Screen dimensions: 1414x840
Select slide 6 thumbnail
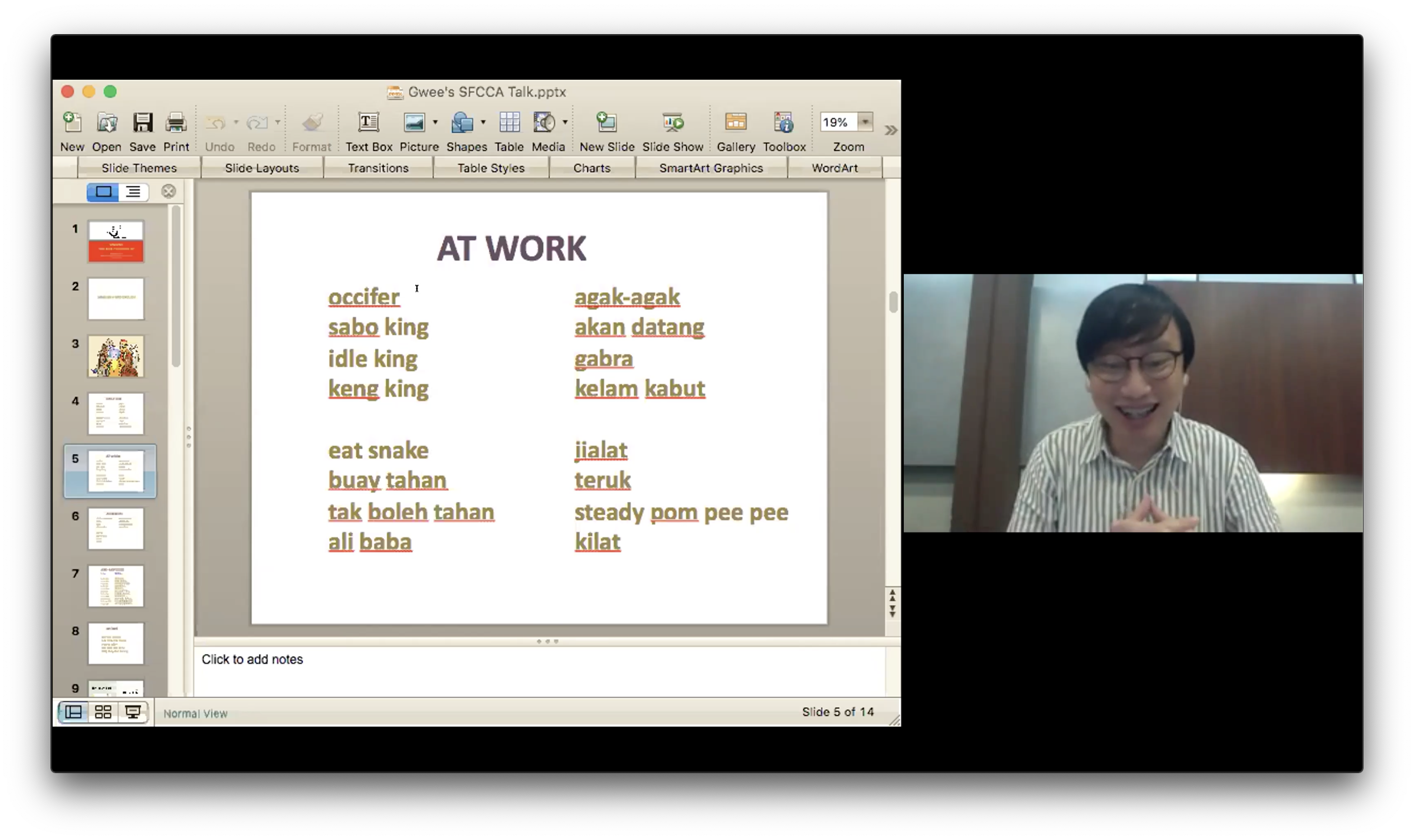[115, 529]
